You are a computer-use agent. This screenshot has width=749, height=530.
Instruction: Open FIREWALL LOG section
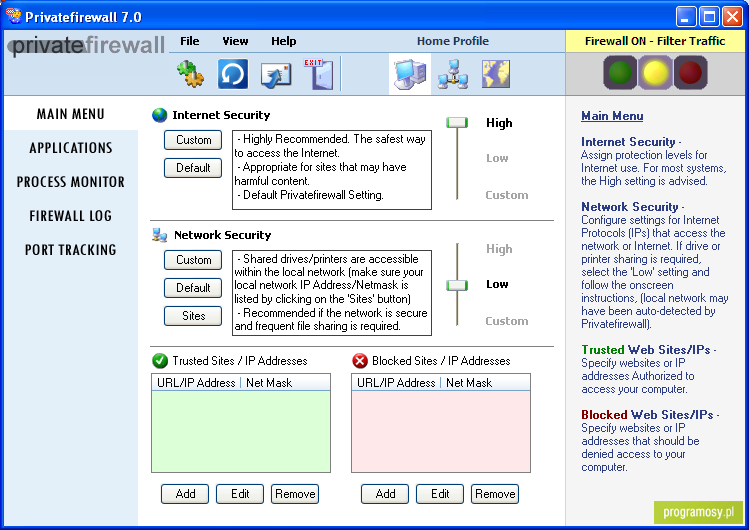click(71, 216)
